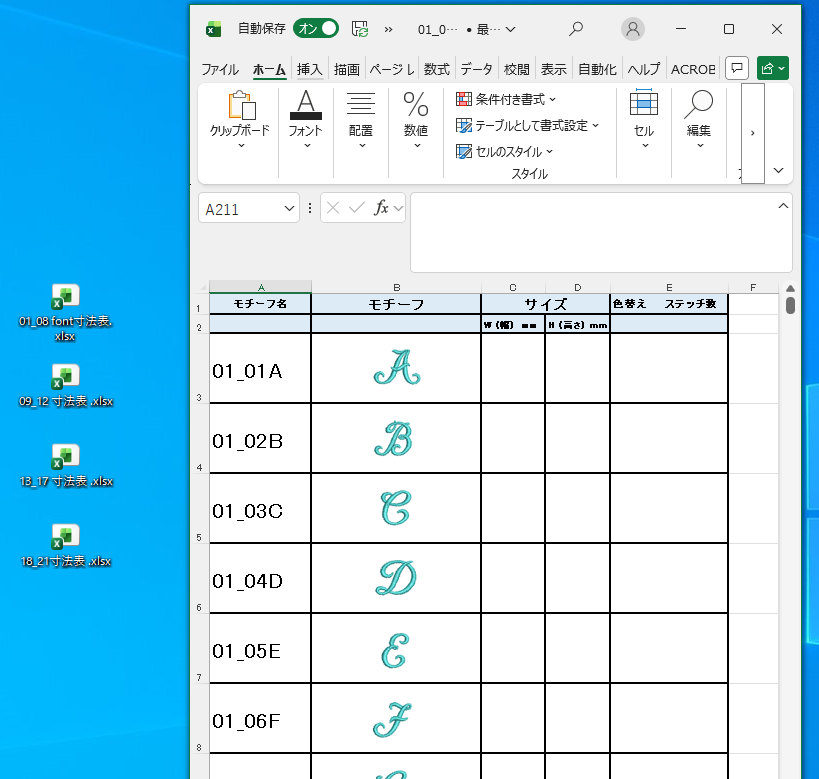Expand Format as Table (テーブルとして書式設定) dropdown
Viewport: 819px width, 779px height.
point(527,126)
